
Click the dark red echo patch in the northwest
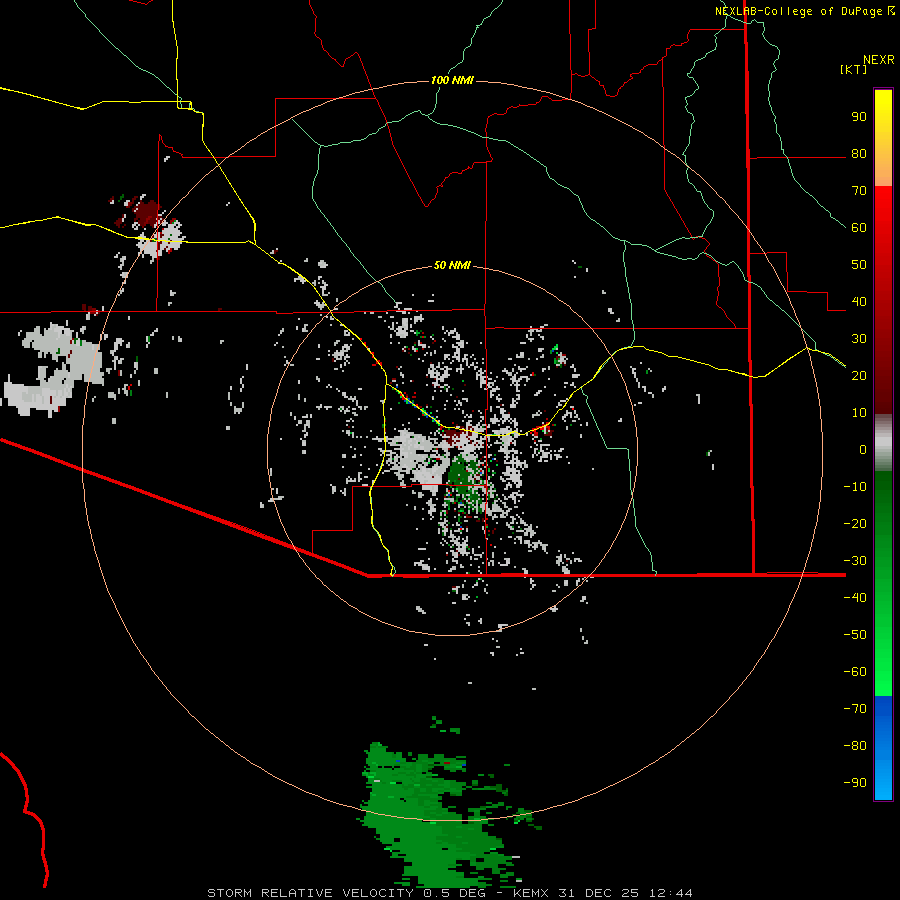145,212
